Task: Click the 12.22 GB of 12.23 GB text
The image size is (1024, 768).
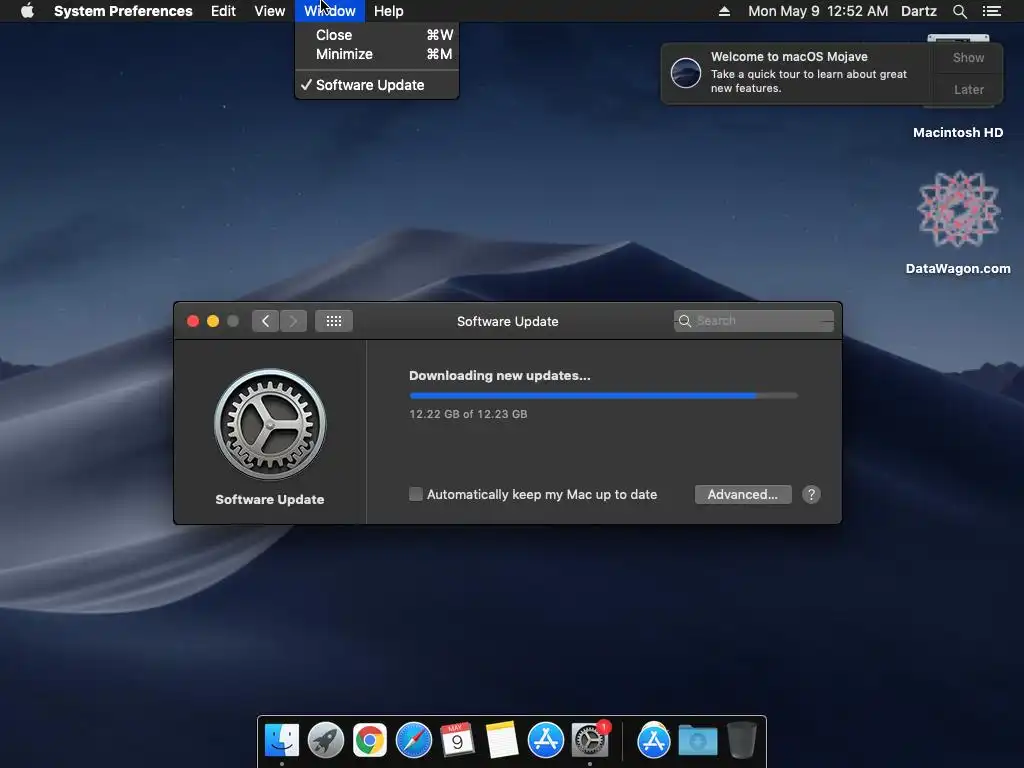Action: [468, 414]
